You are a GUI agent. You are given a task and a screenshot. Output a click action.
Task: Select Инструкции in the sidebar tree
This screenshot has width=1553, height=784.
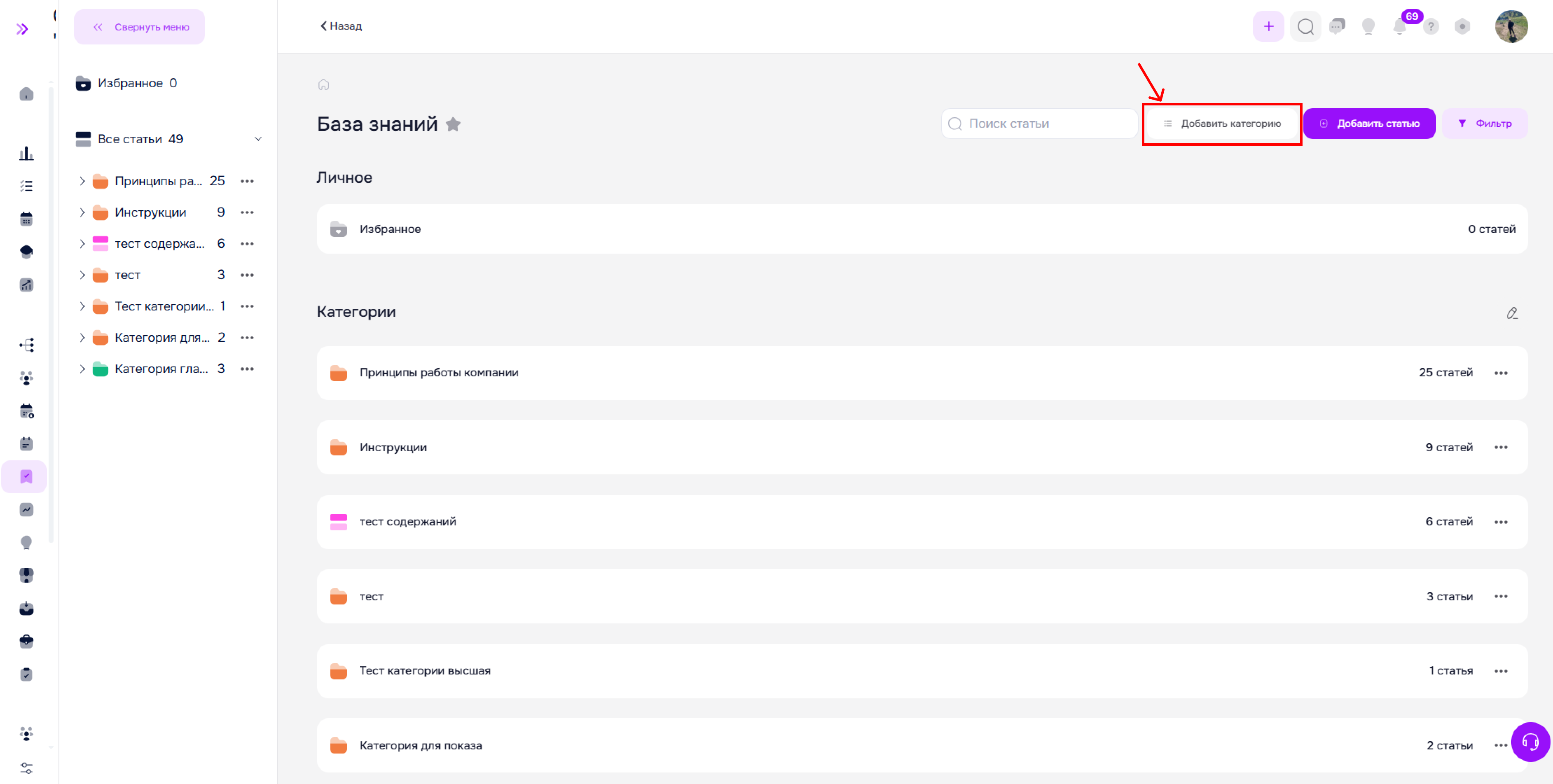(151, 212)
